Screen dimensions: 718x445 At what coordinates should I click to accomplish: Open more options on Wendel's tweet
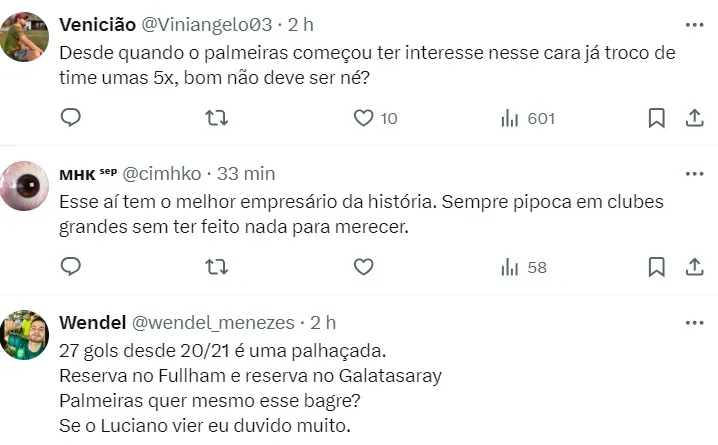pyautogui.click(x=693, y=322)
